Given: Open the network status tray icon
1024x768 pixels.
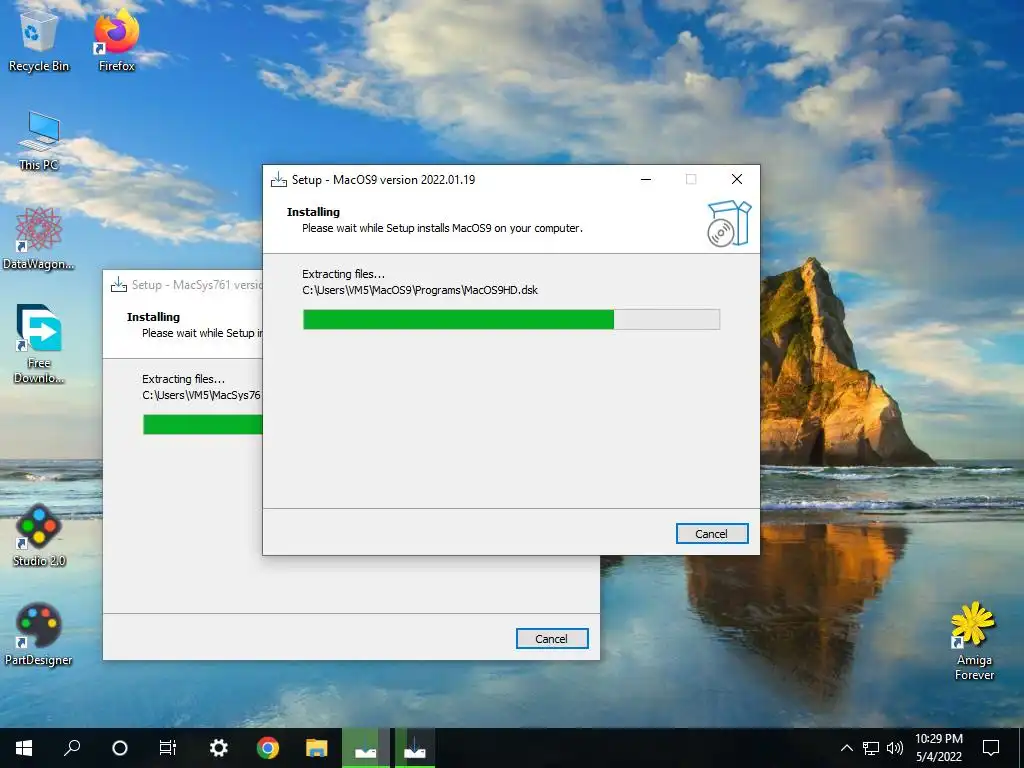Looking at the screenshot, I should click(871, 748).
